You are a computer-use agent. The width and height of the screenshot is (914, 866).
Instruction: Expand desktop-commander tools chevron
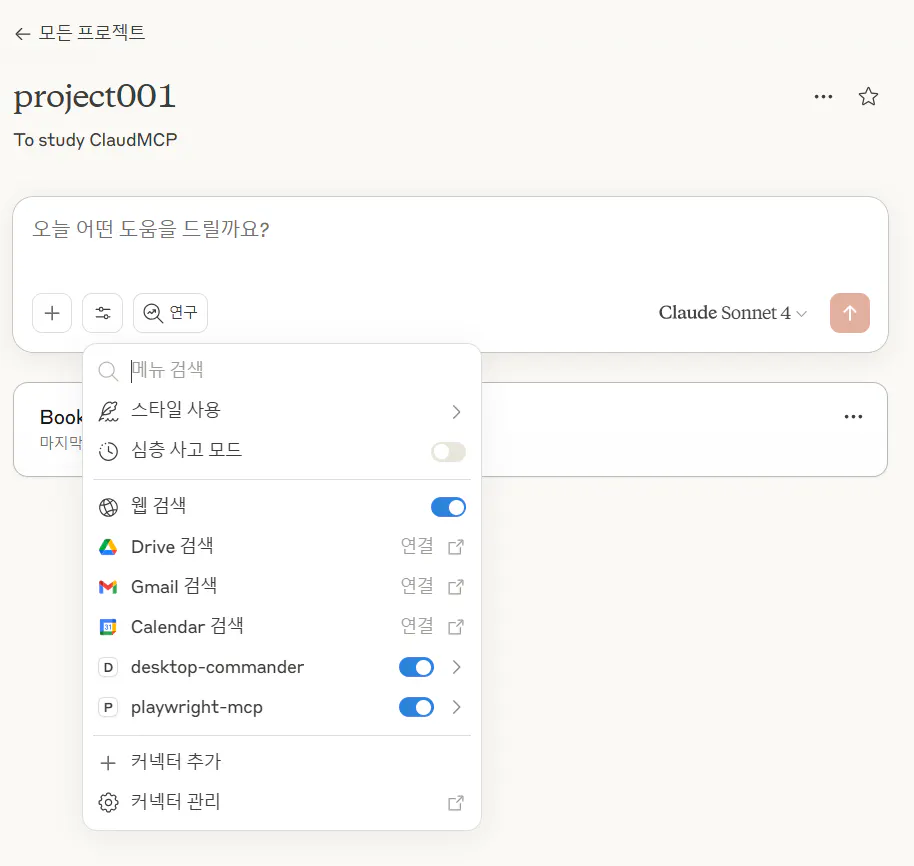[456, 667]
